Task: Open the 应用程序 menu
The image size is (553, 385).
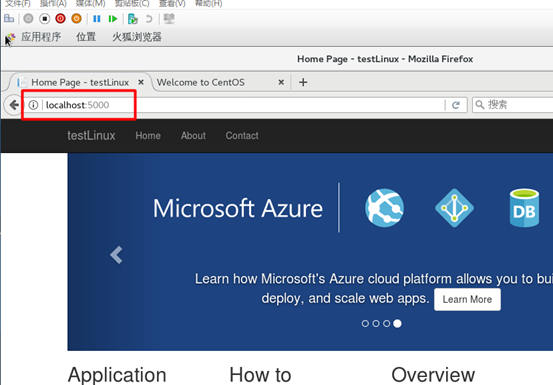Action: [x=41, y=37]
